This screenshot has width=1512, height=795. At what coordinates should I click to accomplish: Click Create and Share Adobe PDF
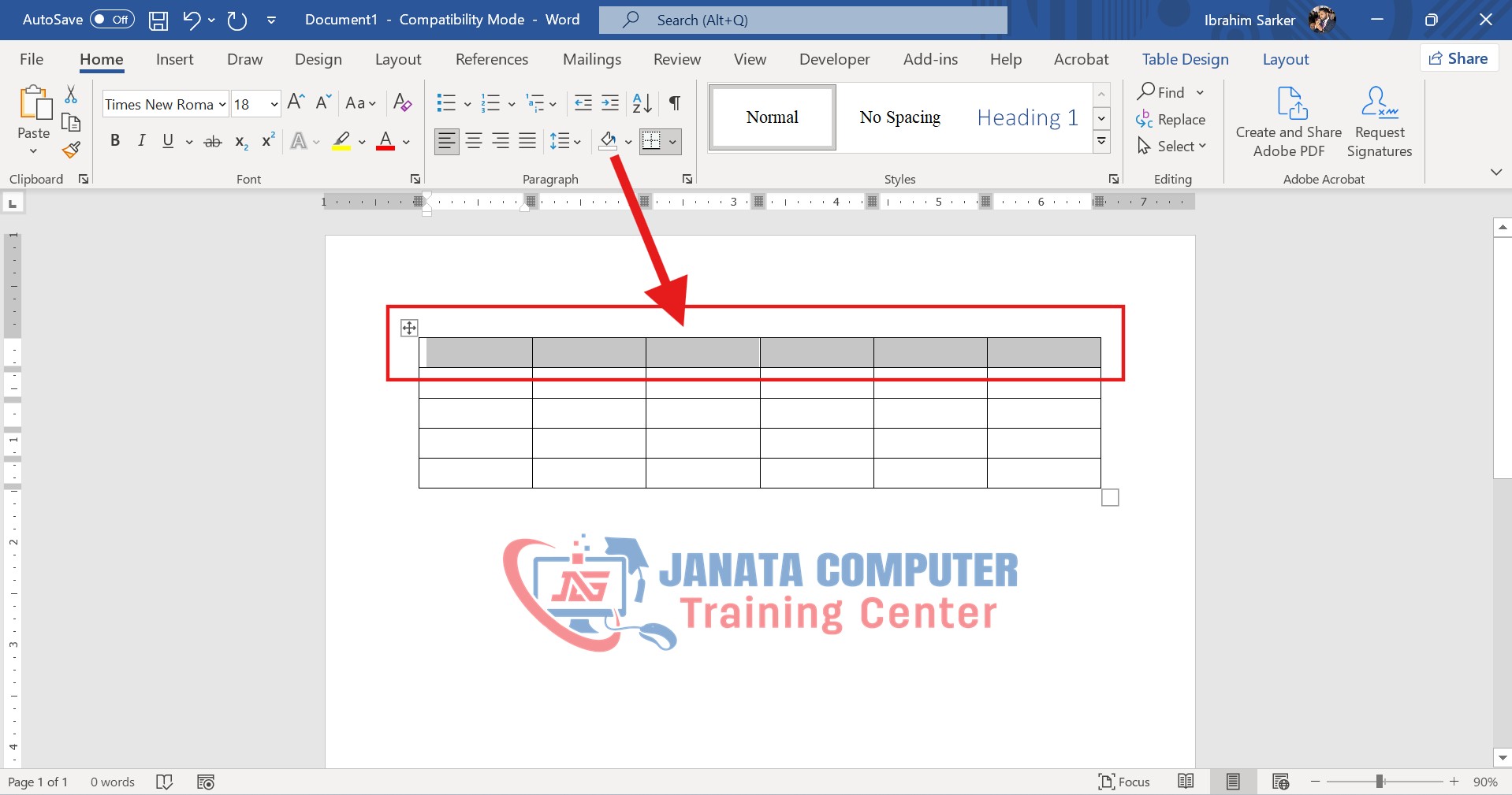pos(1288,122)
